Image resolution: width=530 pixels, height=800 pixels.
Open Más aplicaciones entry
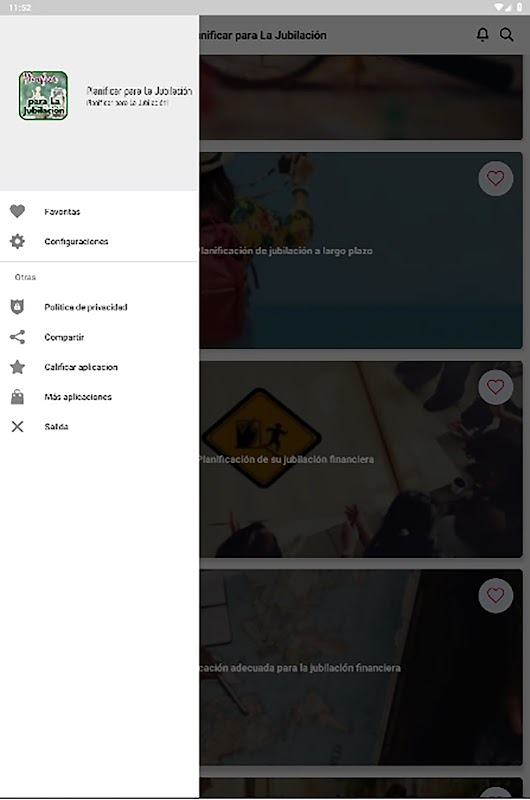pos(99,397)
